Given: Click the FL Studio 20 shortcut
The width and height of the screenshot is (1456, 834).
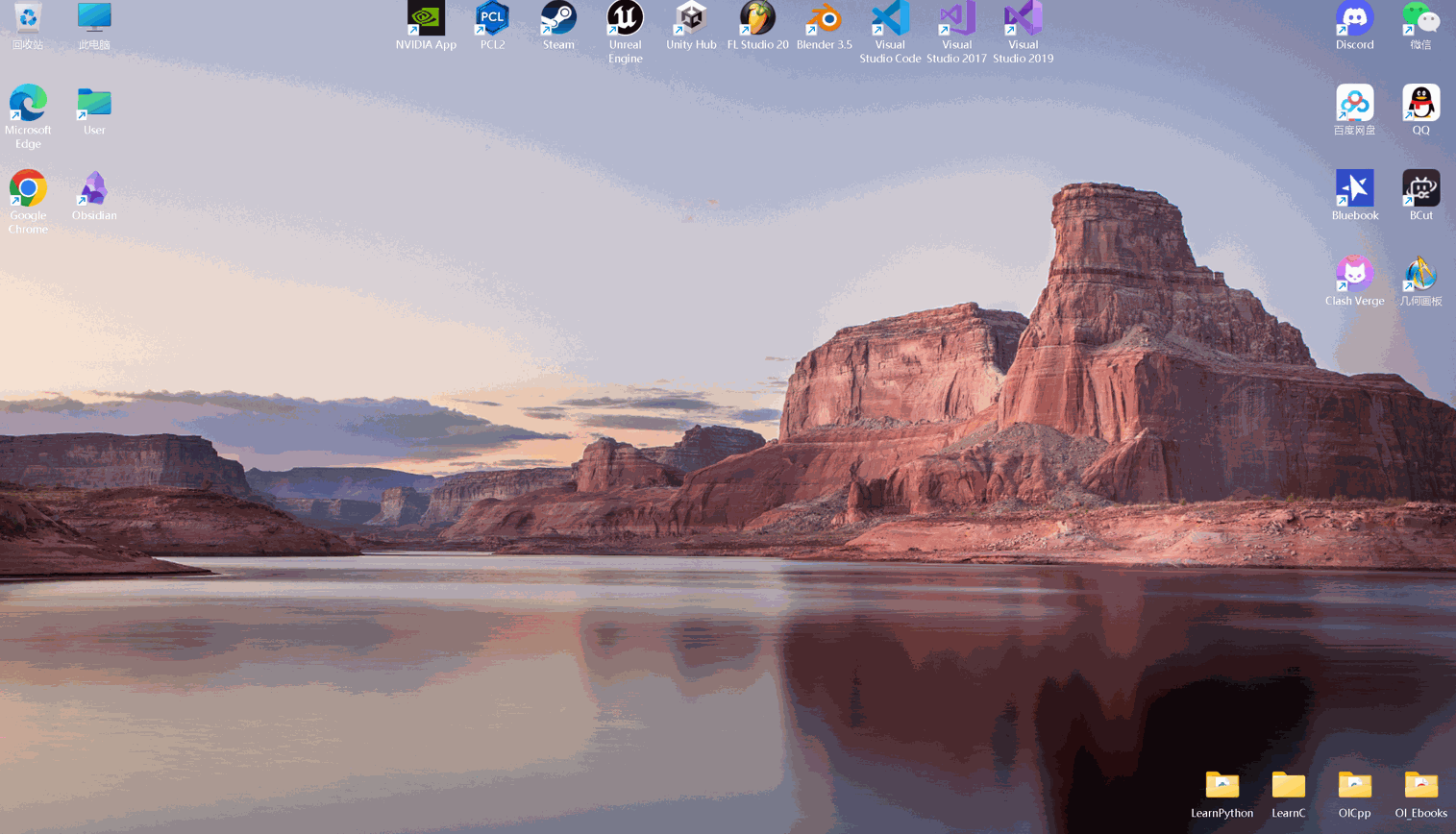Looking at the screenshot, I should [x=757, y=19].
